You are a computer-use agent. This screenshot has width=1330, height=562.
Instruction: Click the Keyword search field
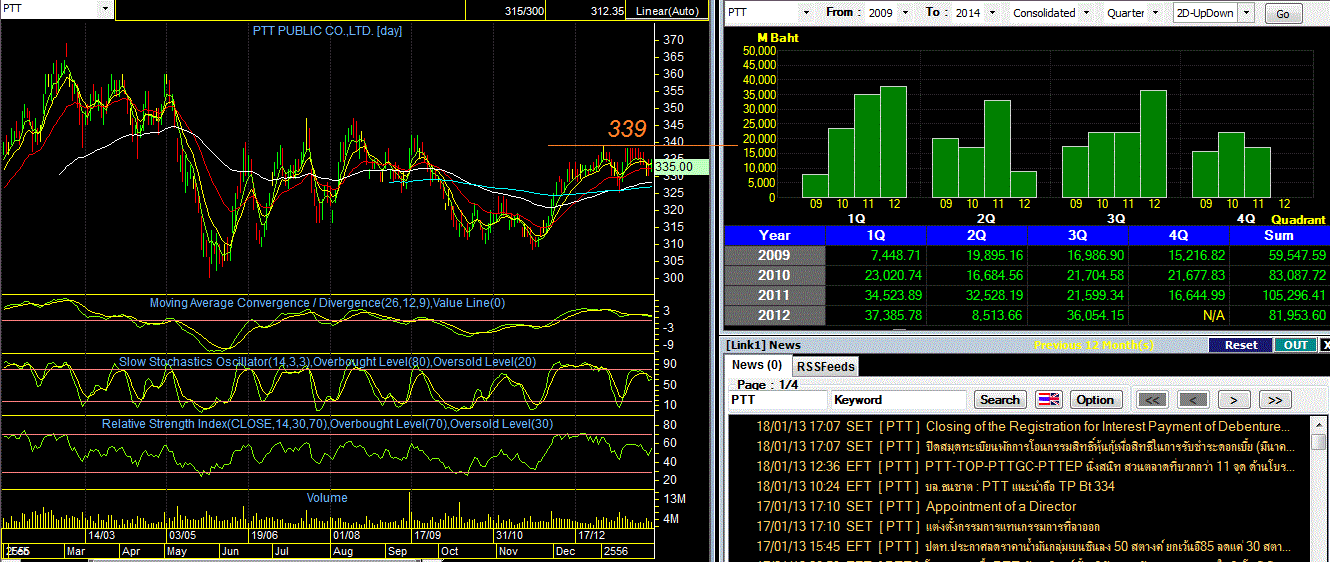pyautogui.click(x=898, y=399)
